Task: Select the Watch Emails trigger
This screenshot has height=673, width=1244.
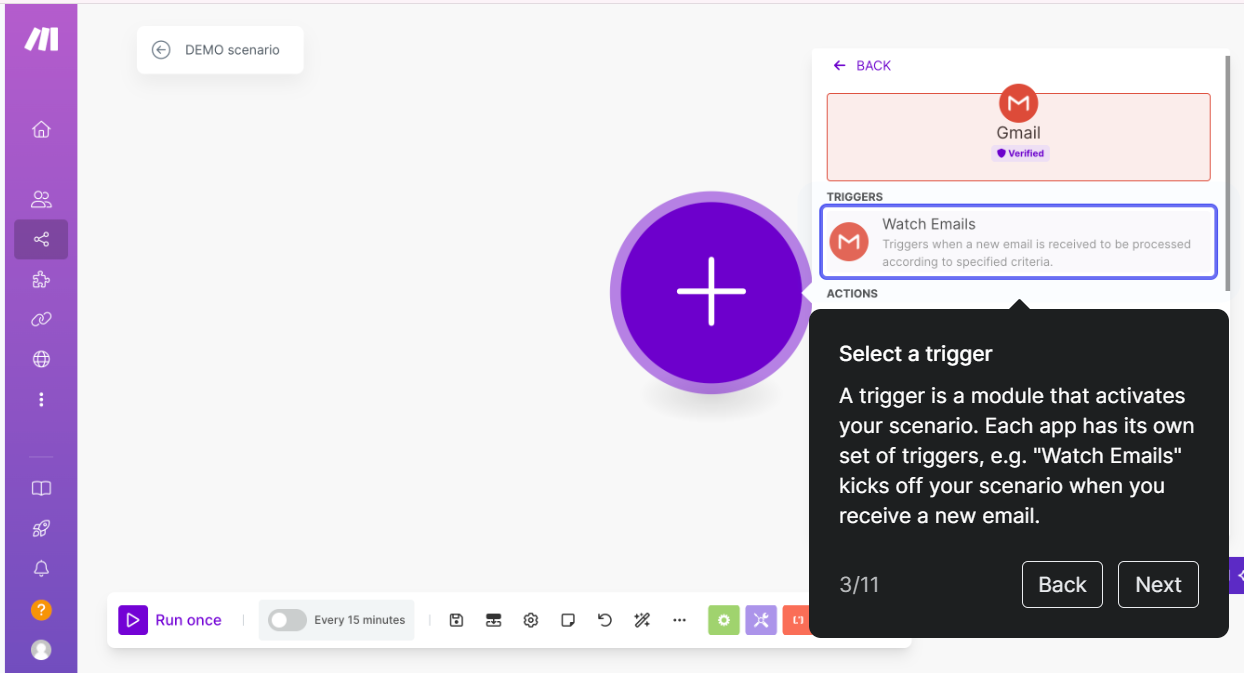Action: (1018, 242)
